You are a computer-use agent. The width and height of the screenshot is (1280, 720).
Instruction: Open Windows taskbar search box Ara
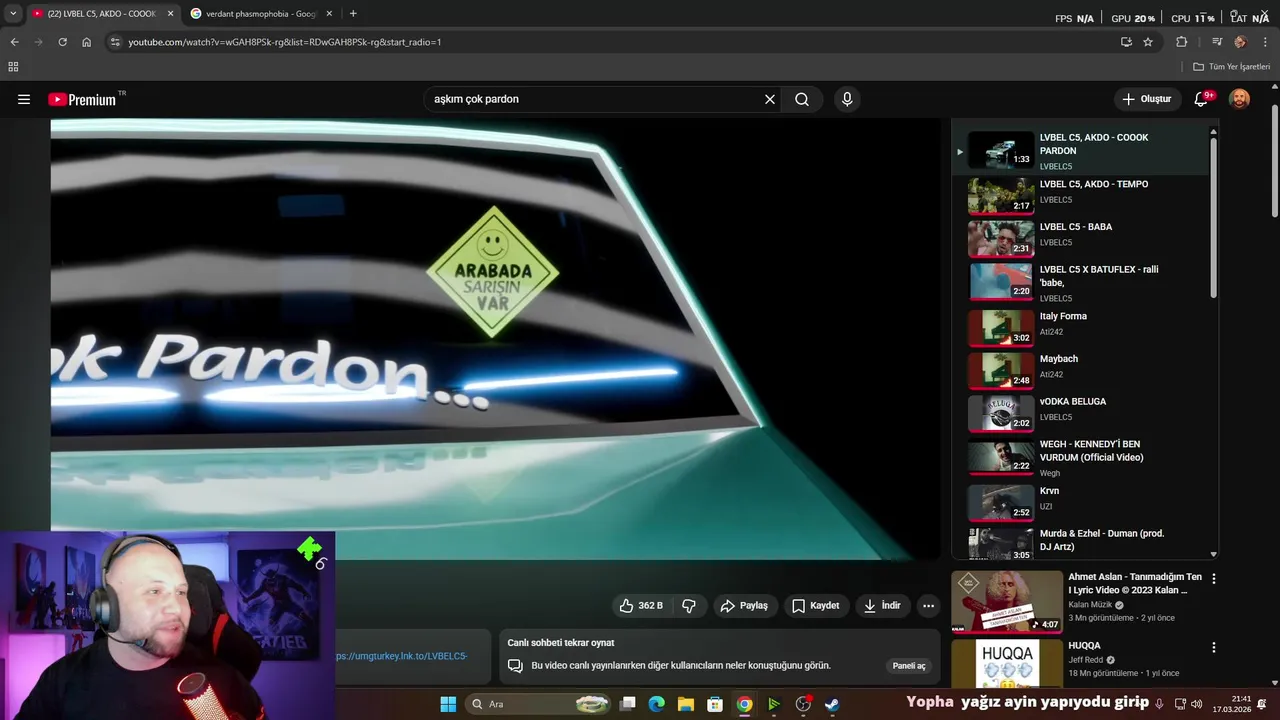click(x=539, y=704)
